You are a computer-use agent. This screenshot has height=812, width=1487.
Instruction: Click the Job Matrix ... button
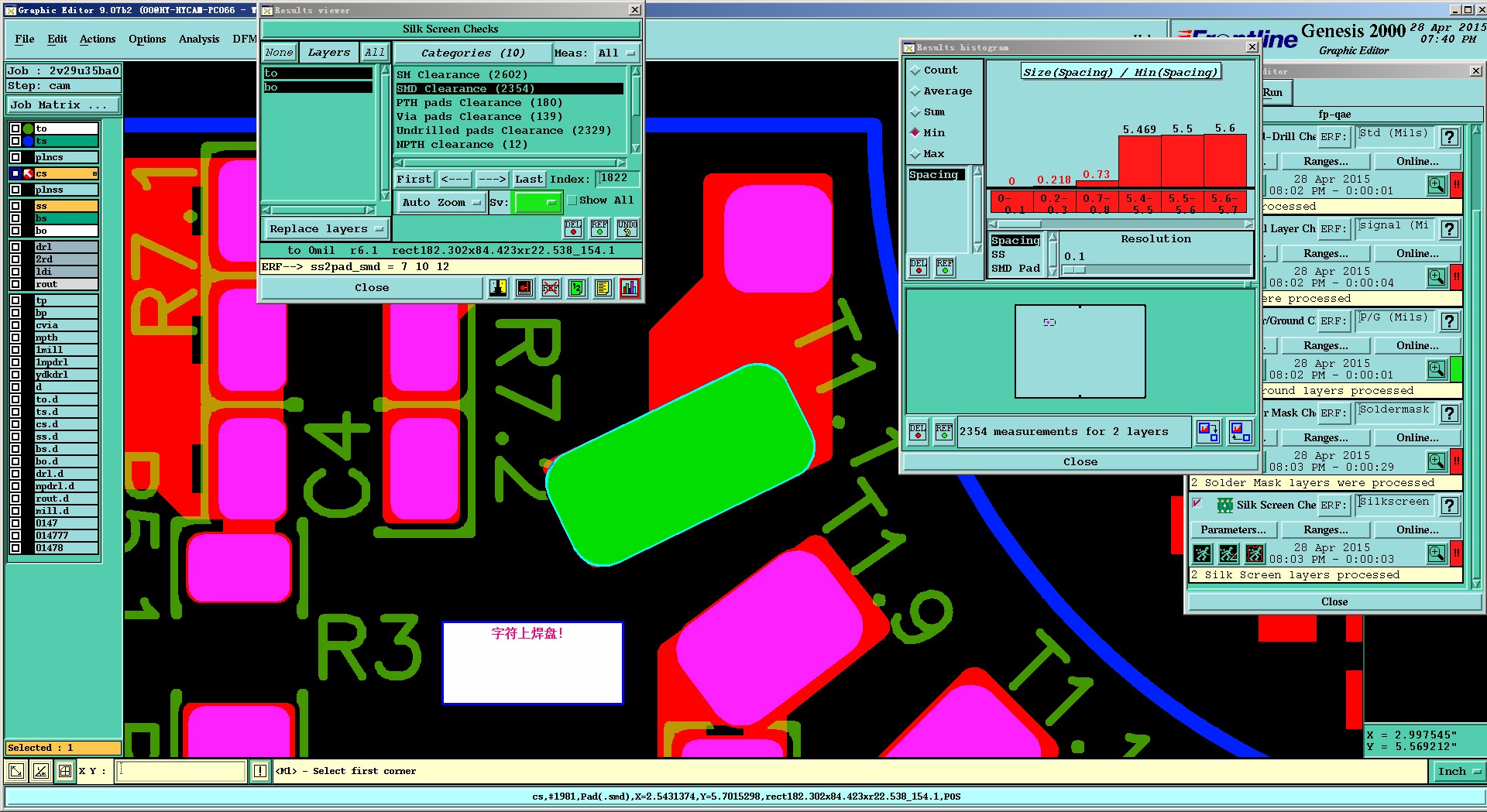click(64, 105)
